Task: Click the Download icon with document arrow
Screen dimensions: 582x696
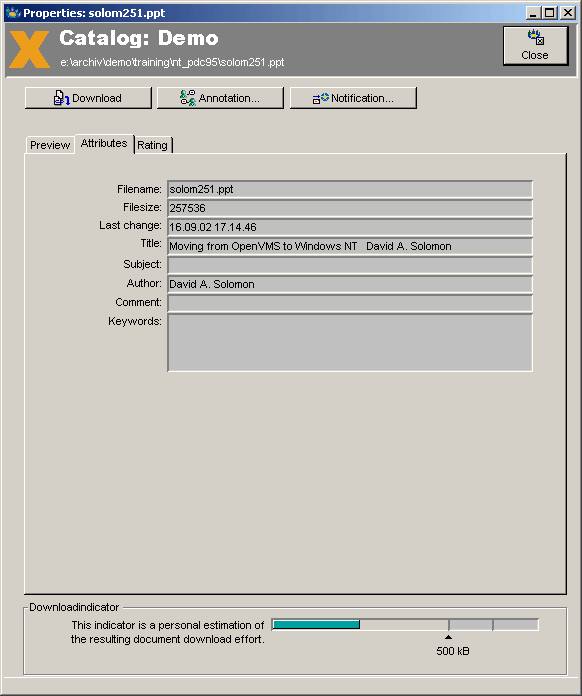Action: (61, 98)
